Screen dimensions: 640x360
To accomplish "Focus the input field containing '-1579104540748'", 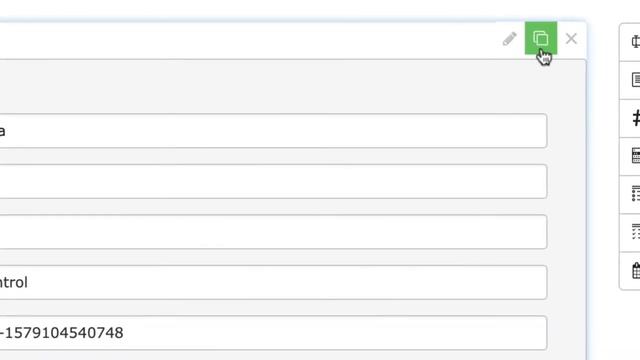I will [x=273, y=333].
